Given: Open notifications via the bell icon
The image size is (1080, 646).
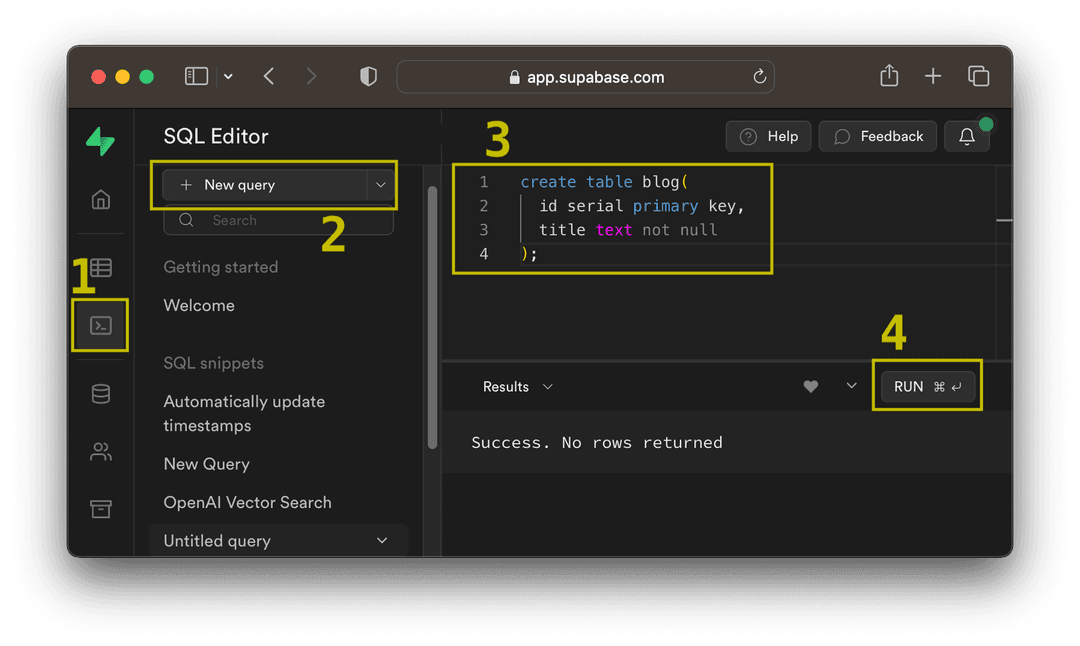Looking at the screenshot, I should click(x=966, y=136).
